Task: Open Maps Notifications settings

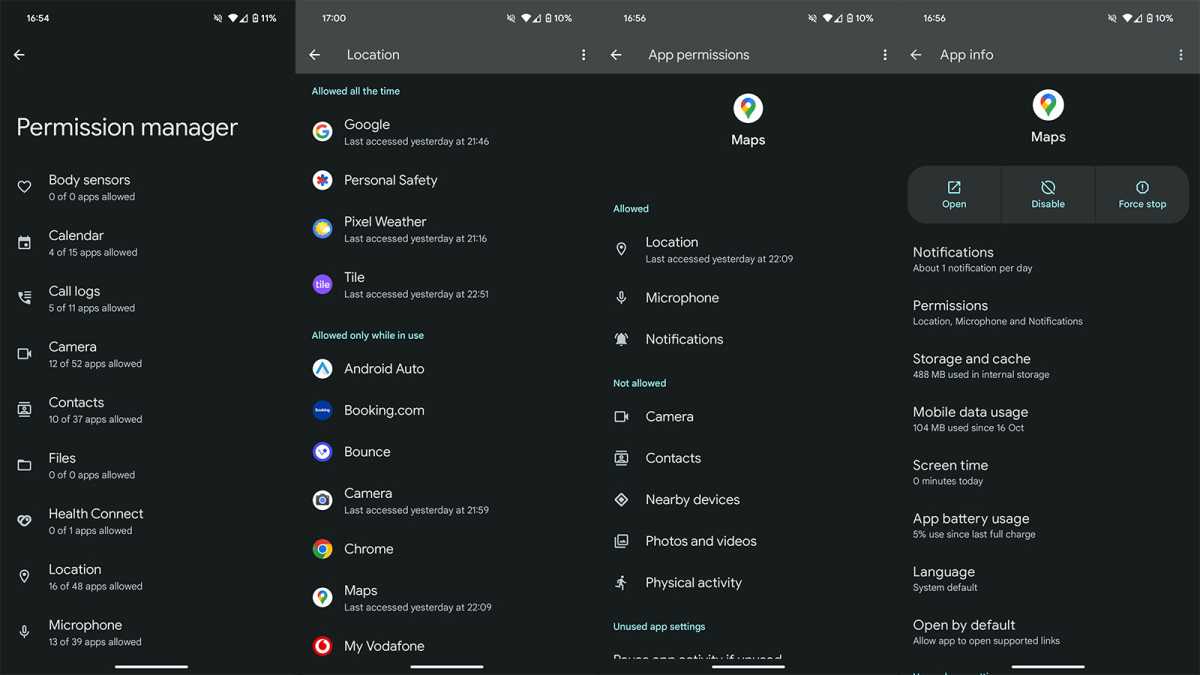Action: pos(1048,259)
